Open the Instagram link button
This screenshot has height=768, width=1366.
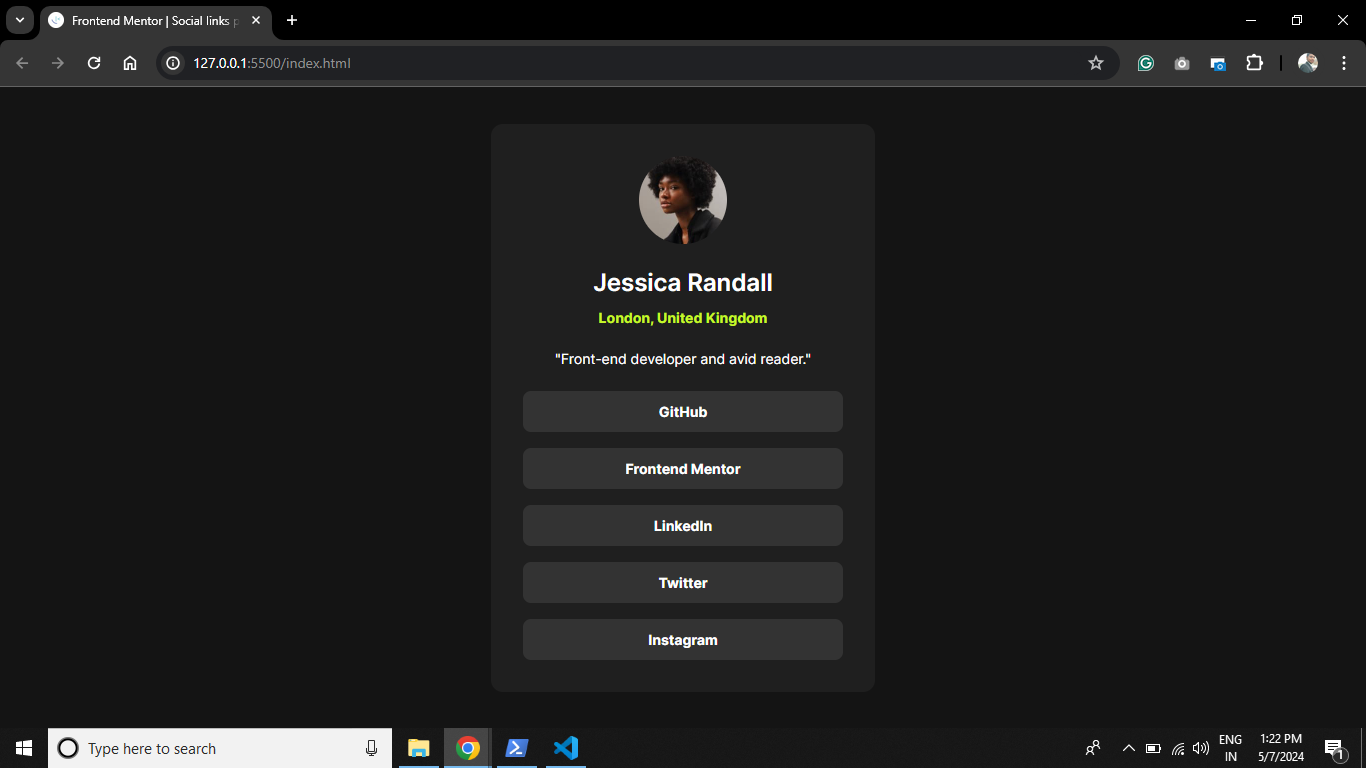point(683,640)
